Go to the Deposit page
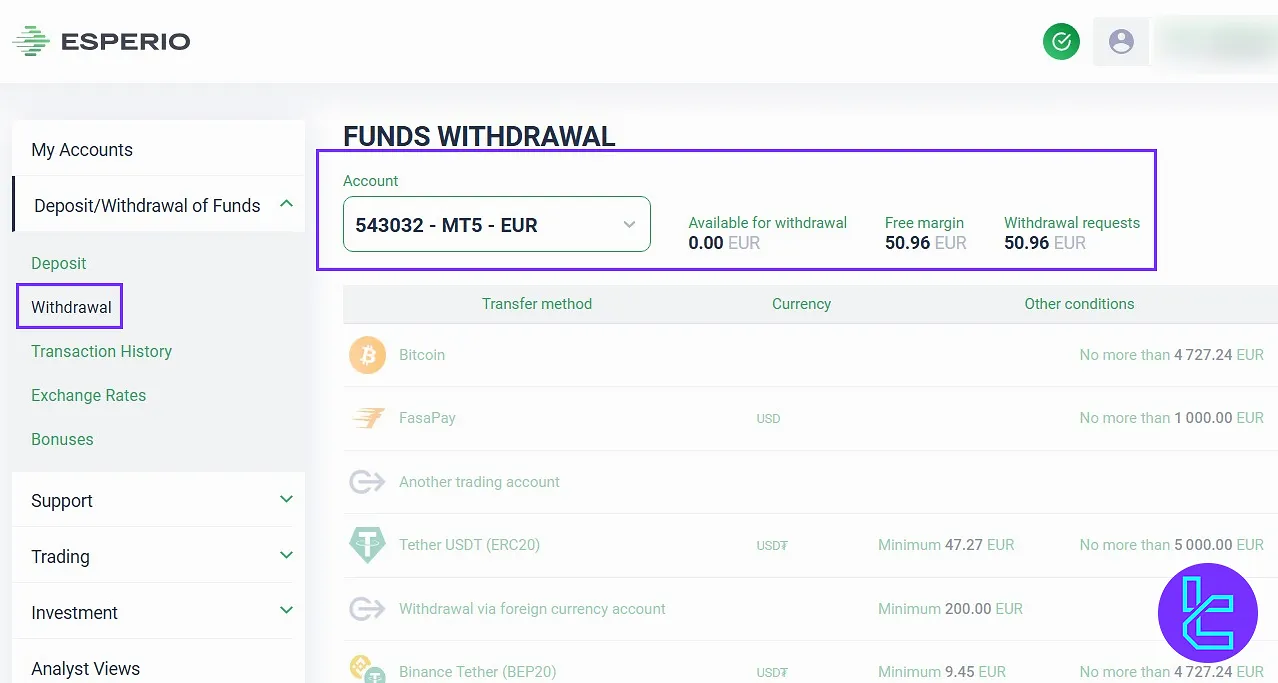Image resolution: width=1278 pixels, height=683 pixels. pyautogui.click(x=59, y=263)
